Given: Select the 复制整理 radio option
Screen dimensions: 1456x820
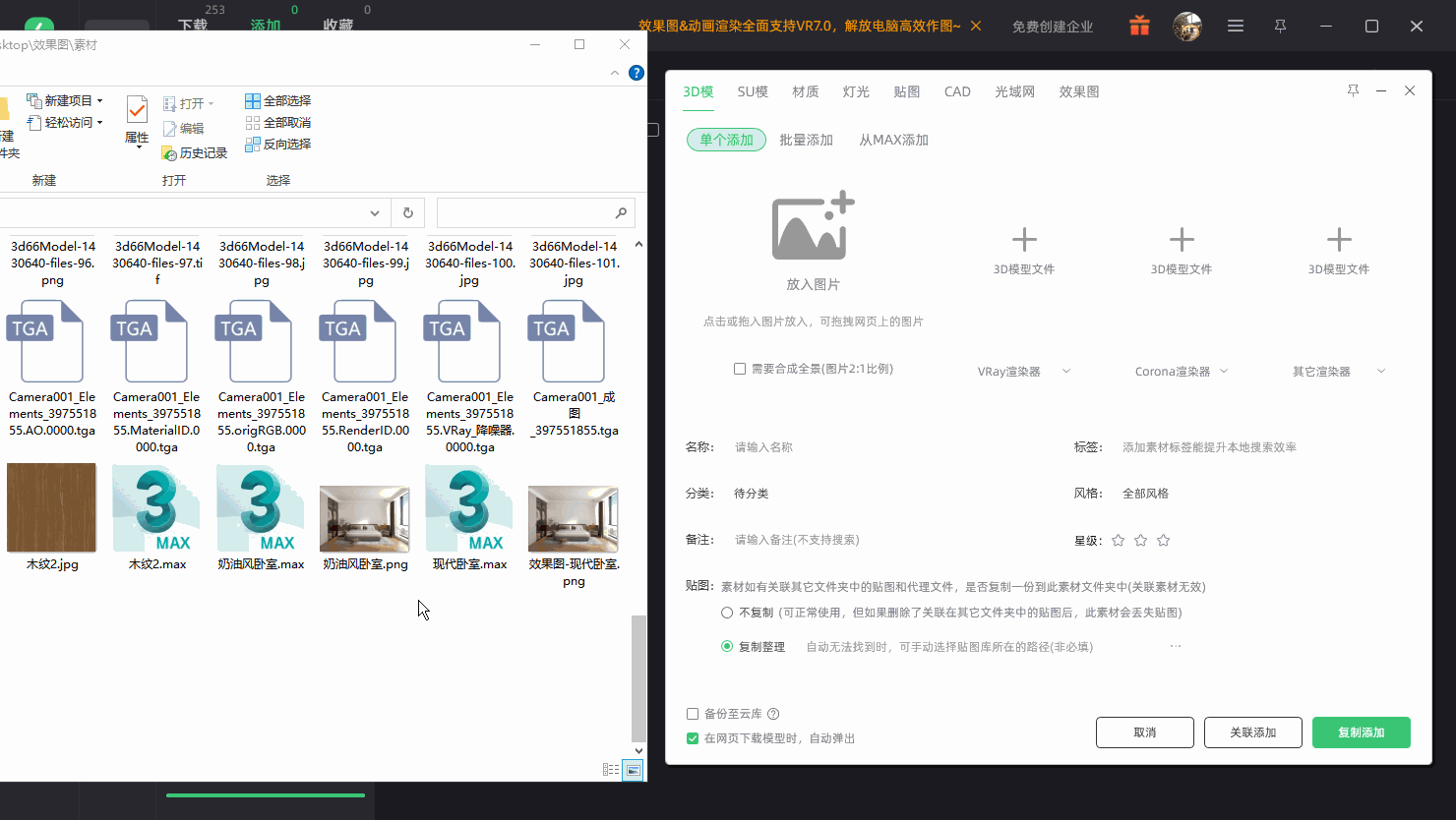Looking at the screenshot, I should point(727,646).
